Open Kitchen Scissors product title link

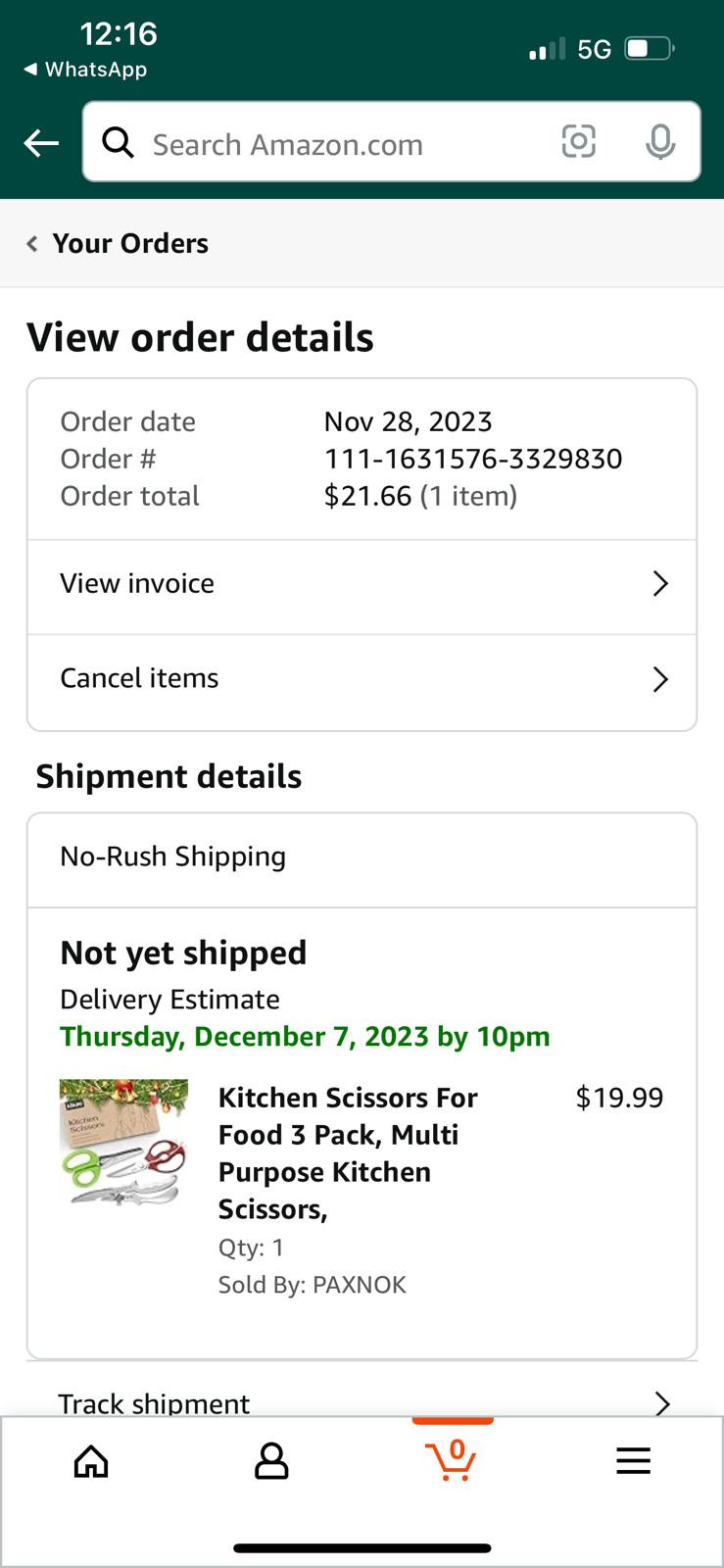347,1152
